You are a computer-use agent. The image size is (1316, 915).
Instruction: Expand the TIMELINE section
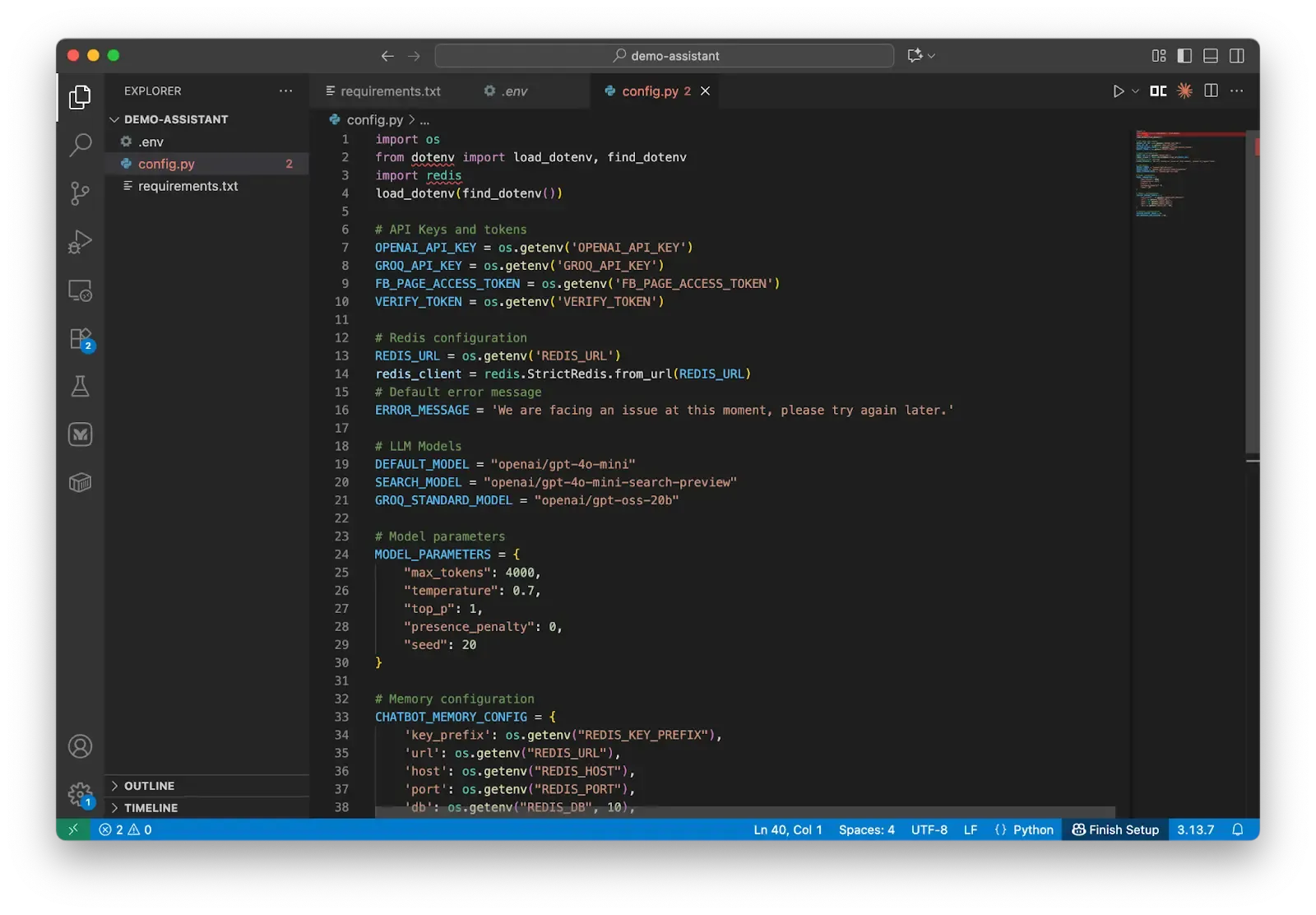point(151,808)
